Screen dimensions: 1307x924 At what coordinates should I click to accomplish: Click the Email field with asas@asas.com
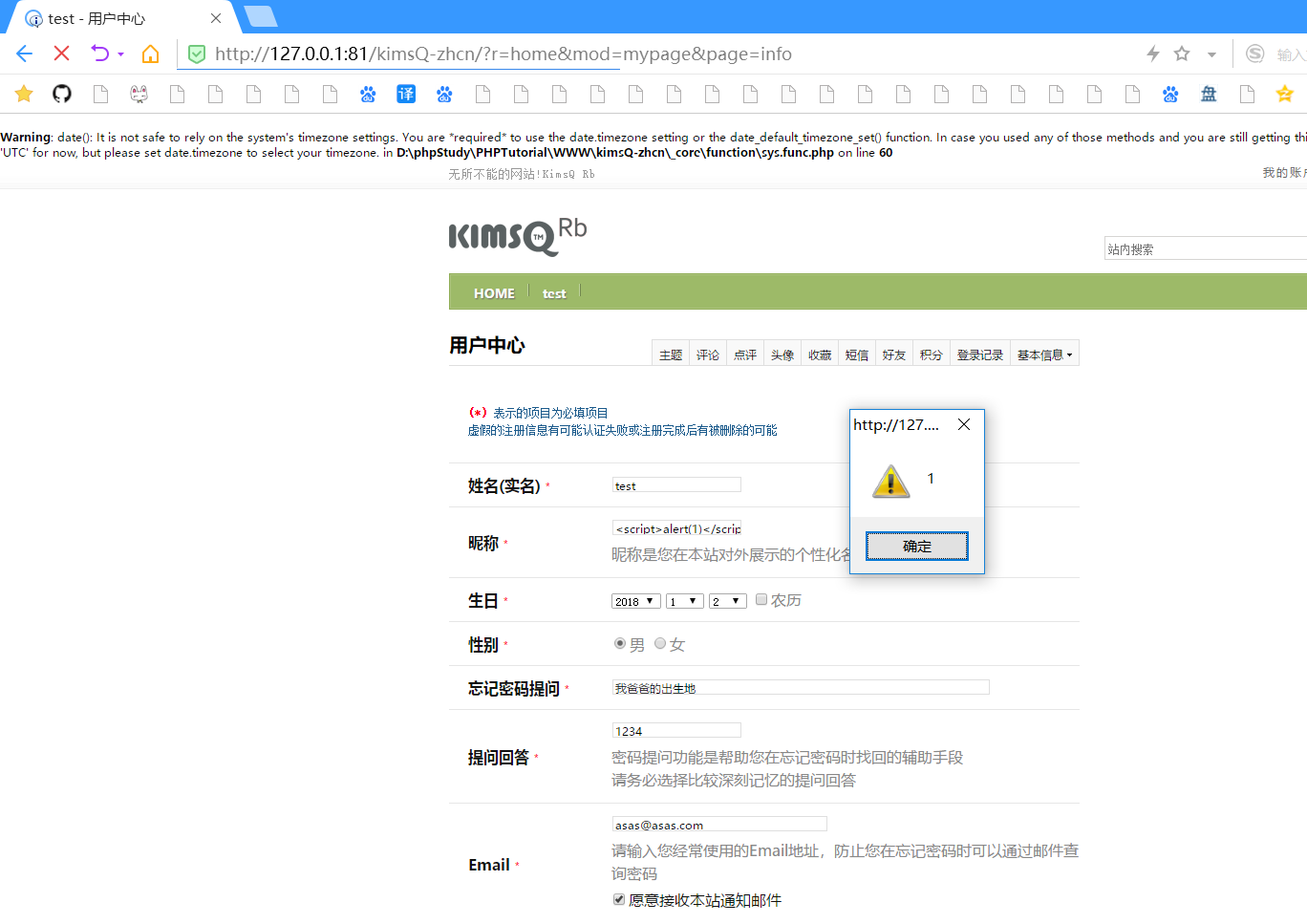(x=719, y=825)
